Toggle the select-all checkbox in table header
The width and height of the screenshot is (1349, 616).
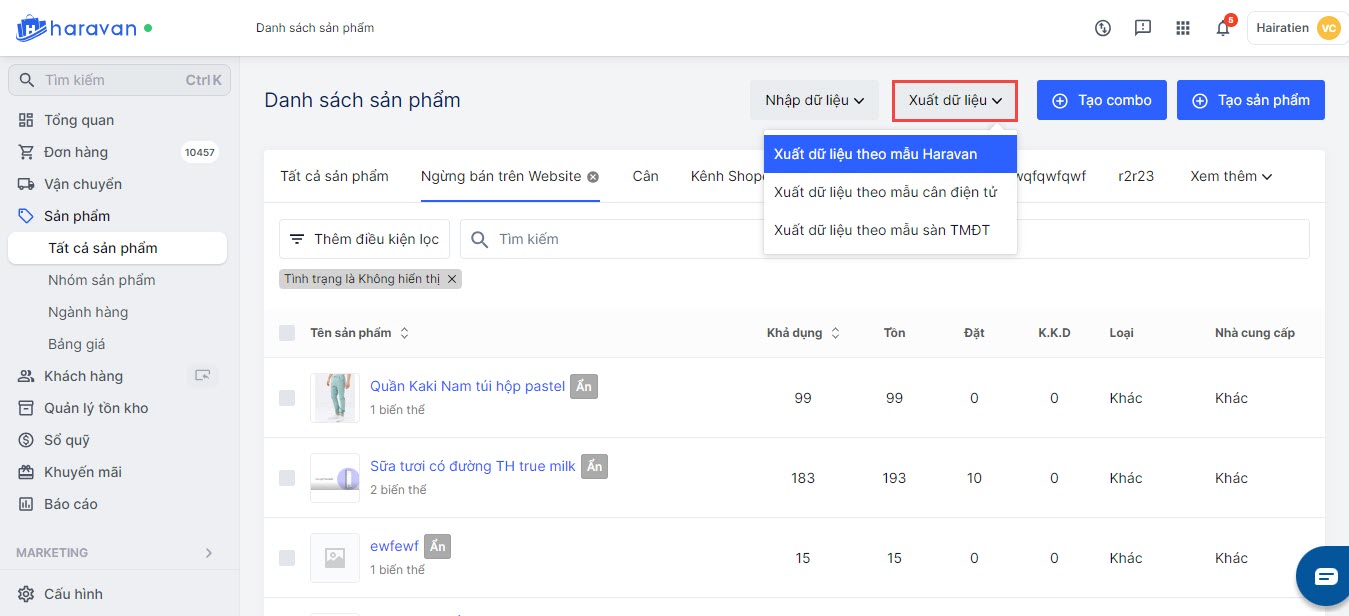[287, 333]
